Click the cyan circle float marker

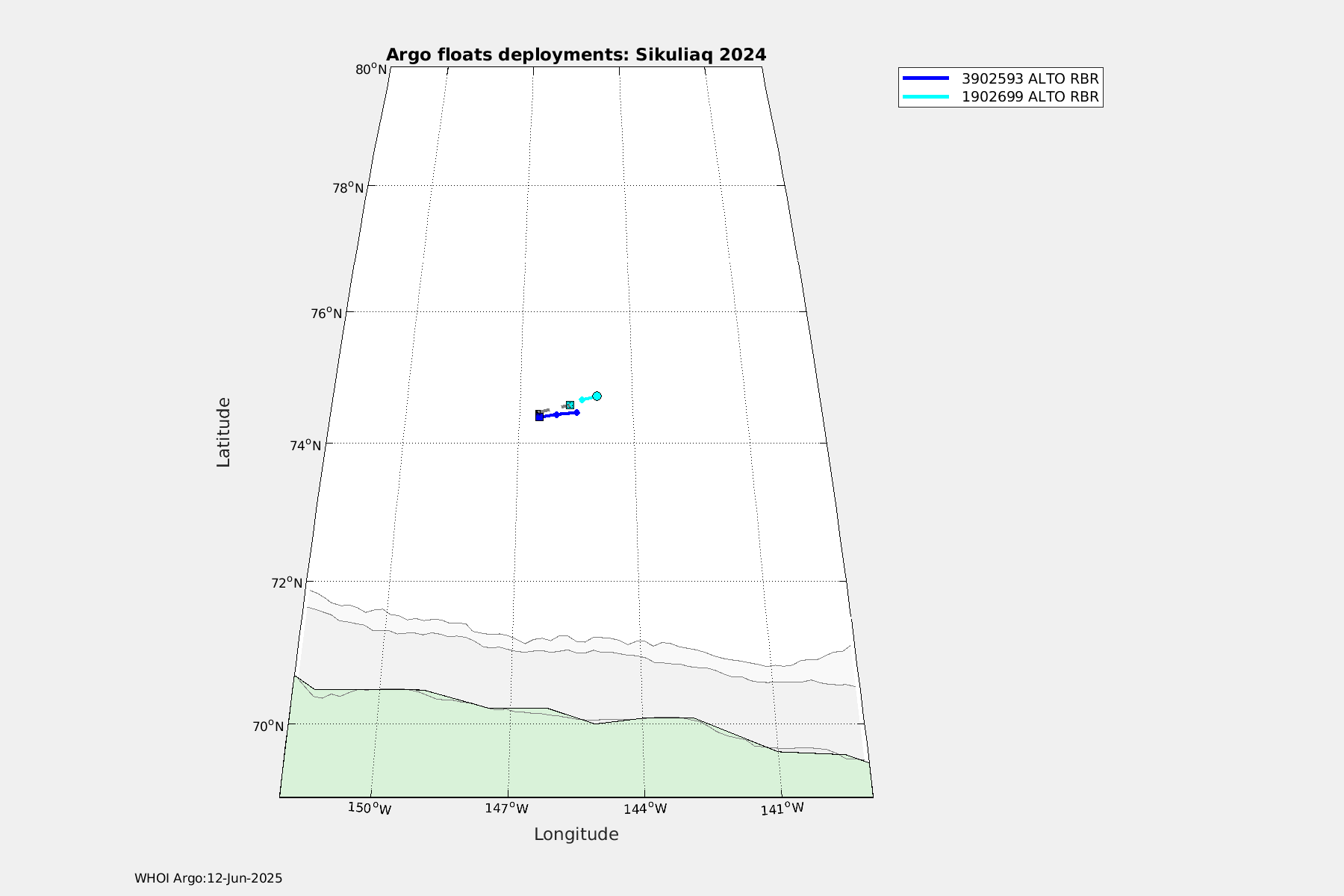coord(597,396)
